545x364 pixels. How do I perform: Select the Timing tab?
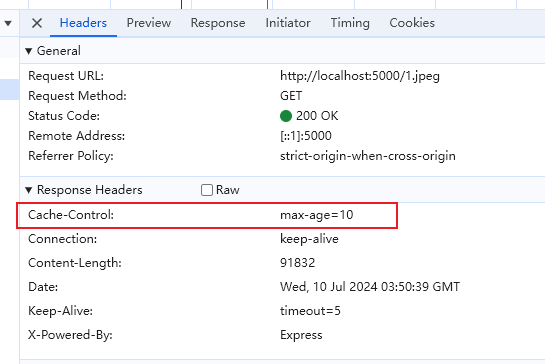click(x=350, y=23)
